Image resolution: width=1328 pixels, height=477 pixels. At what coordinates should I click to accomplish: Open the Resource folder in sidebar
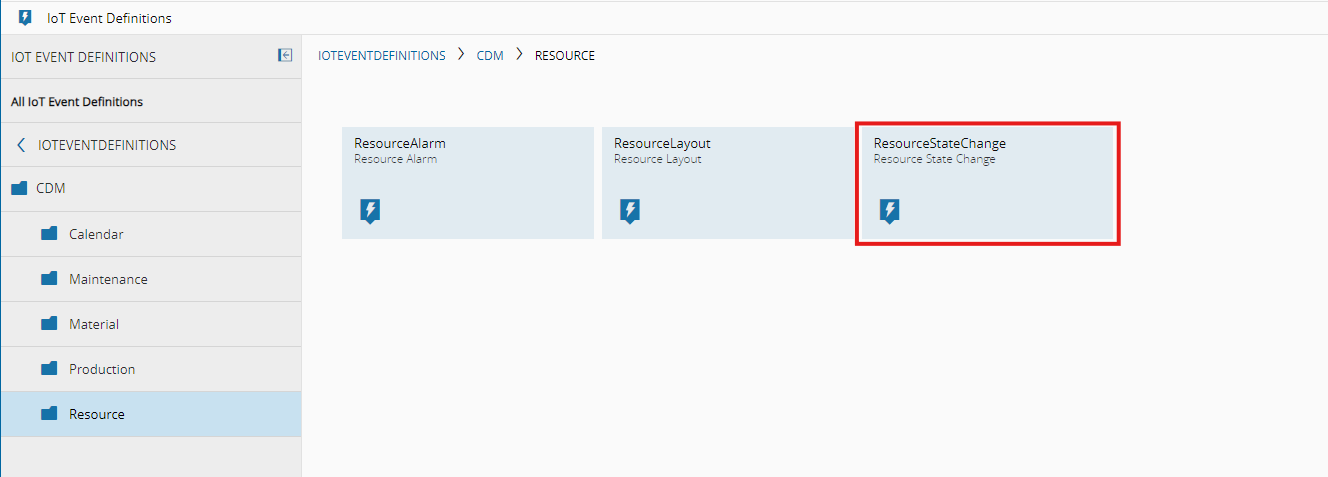tap(97, 414)
